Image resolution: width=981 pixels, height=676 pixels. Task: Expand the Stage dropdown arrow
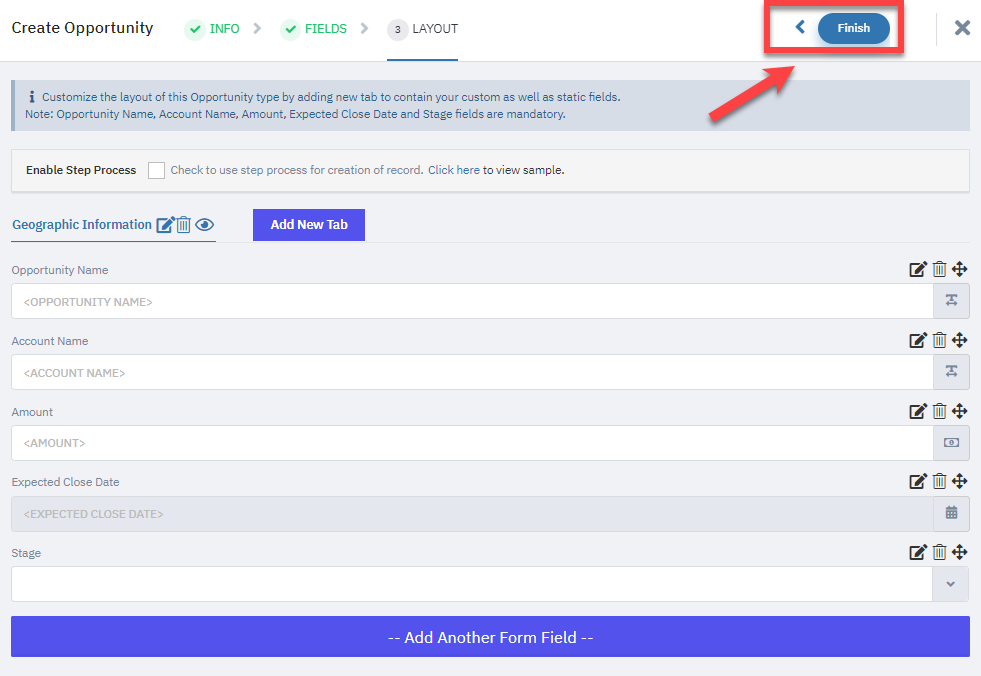point(950,584)
